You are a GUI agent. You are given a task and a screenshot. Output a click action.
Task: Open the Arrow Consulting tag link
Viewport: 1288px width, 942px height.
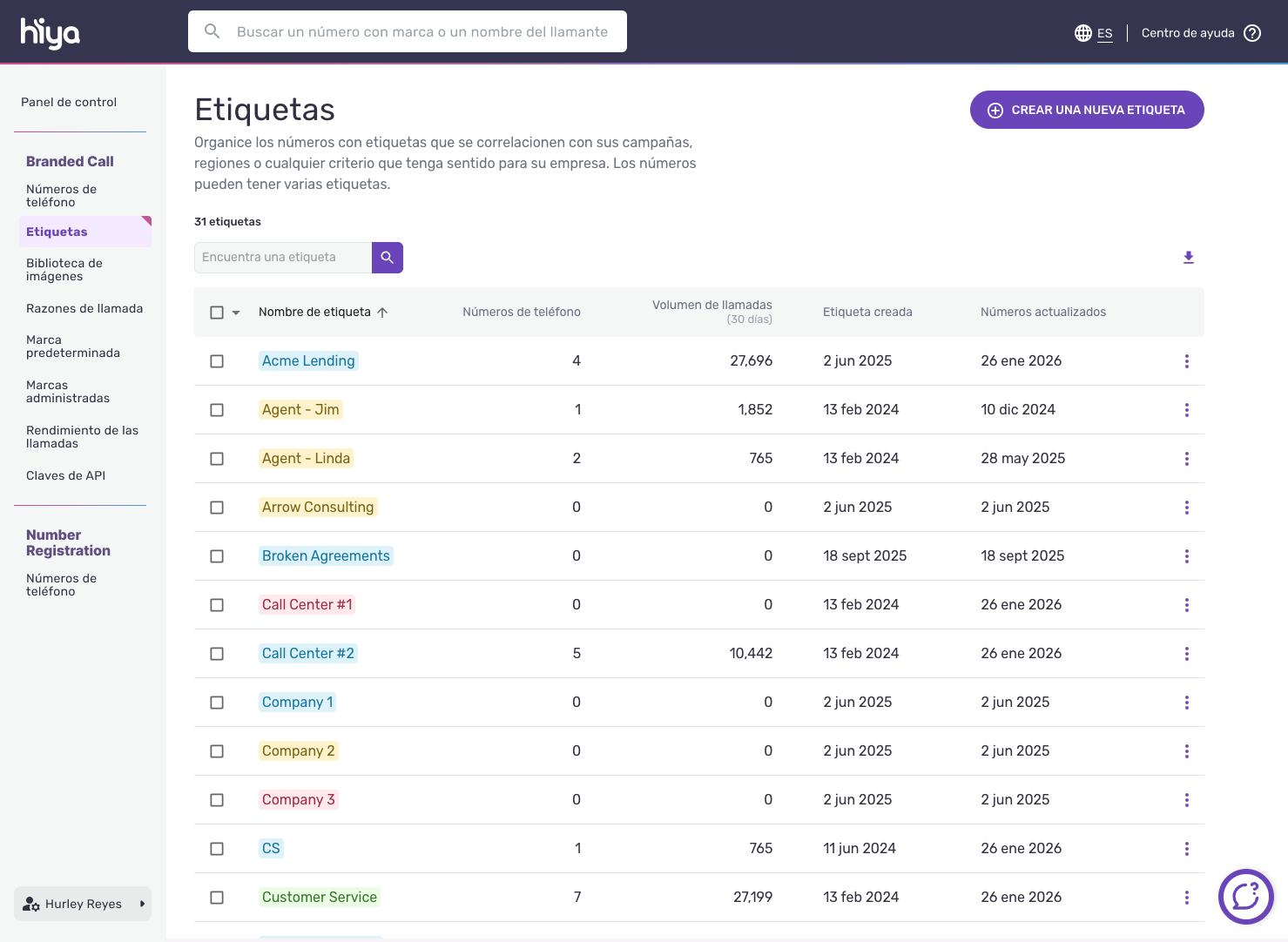pyautogui.click(x=318, y=508)
